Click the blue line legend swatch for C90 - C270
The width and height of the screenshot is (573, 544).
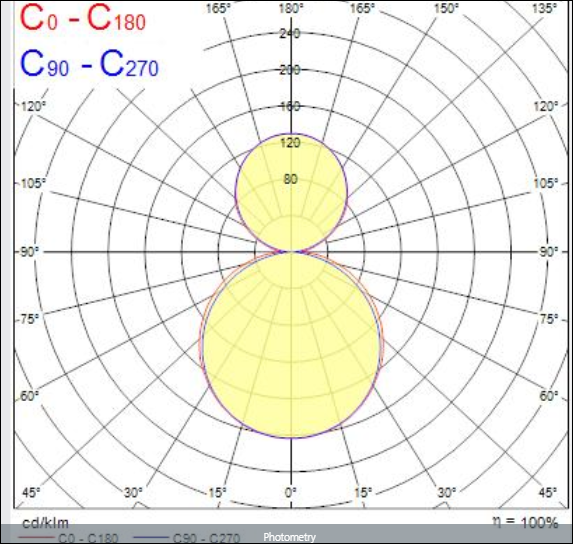click(151, 537)
